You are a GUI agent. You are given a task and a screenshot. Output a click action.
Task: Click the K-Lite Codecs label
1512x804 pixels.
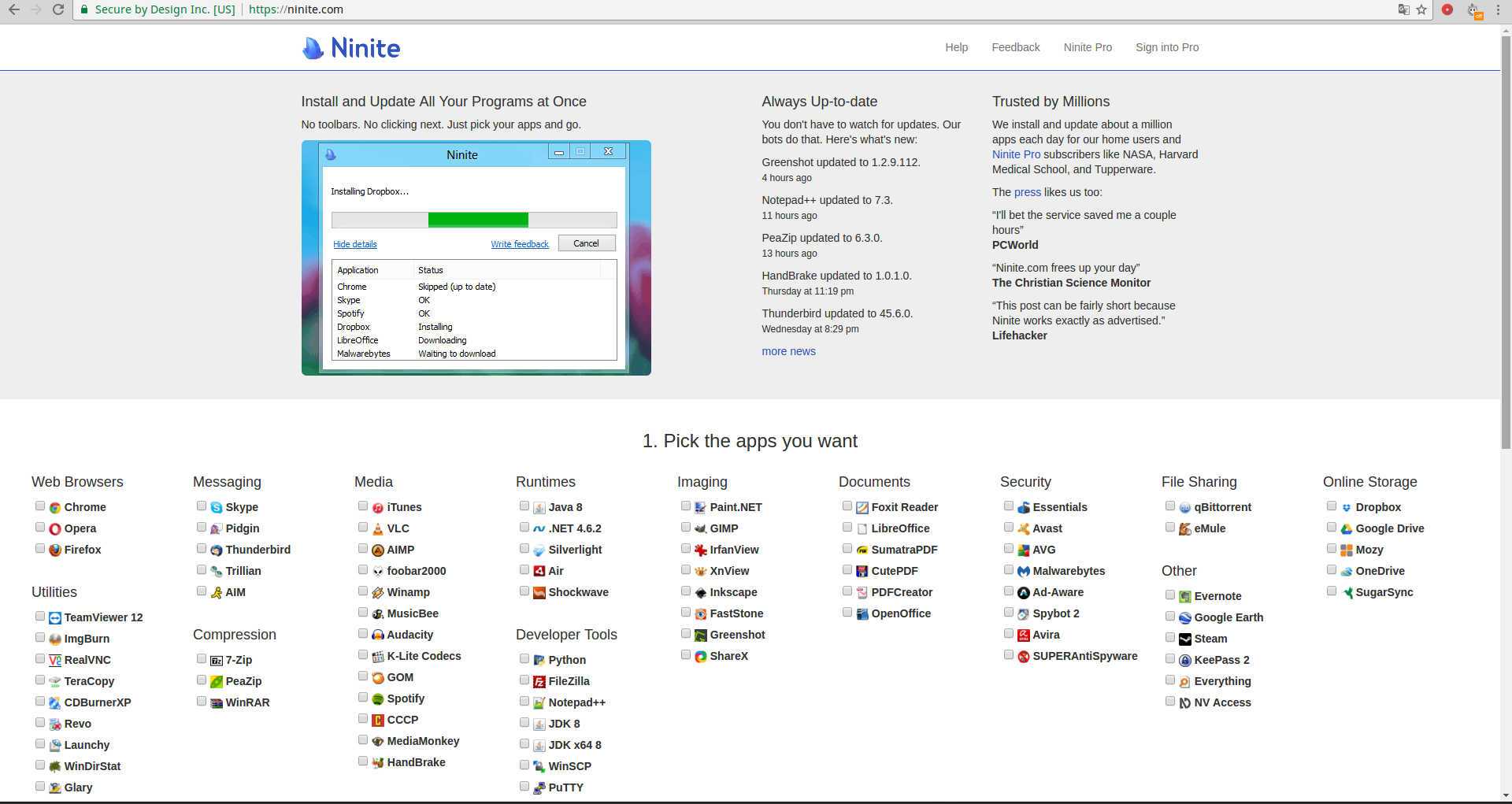424,656
